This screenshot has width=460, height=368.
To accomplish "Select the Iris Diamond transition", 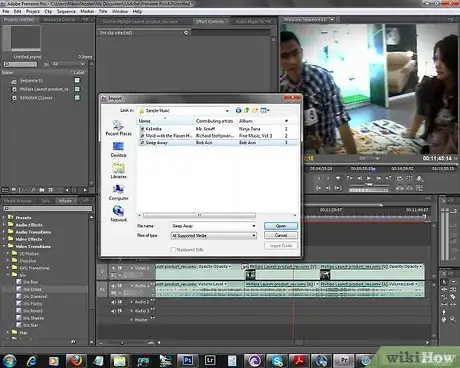I will (x=35, y=296).
